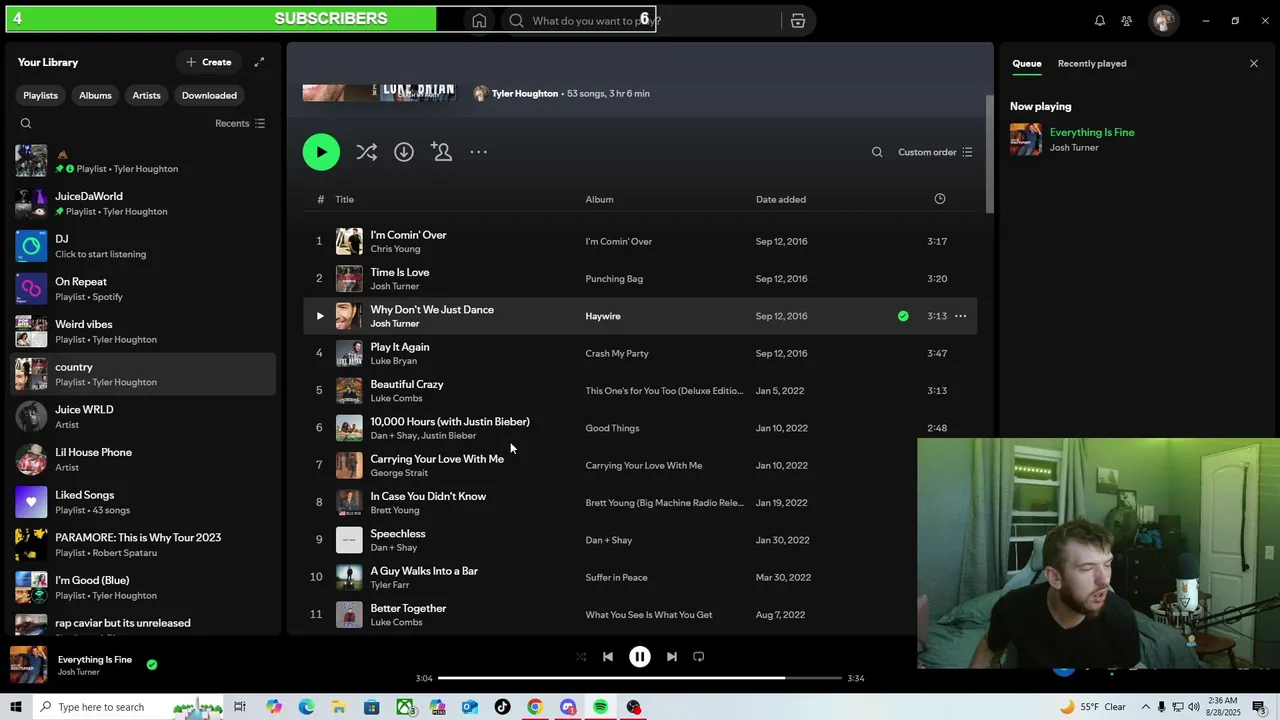The height and width of the screenshot is (720, 1280).
Task: Open the What's New notifications bell
Action: (x=1100, y=21)
